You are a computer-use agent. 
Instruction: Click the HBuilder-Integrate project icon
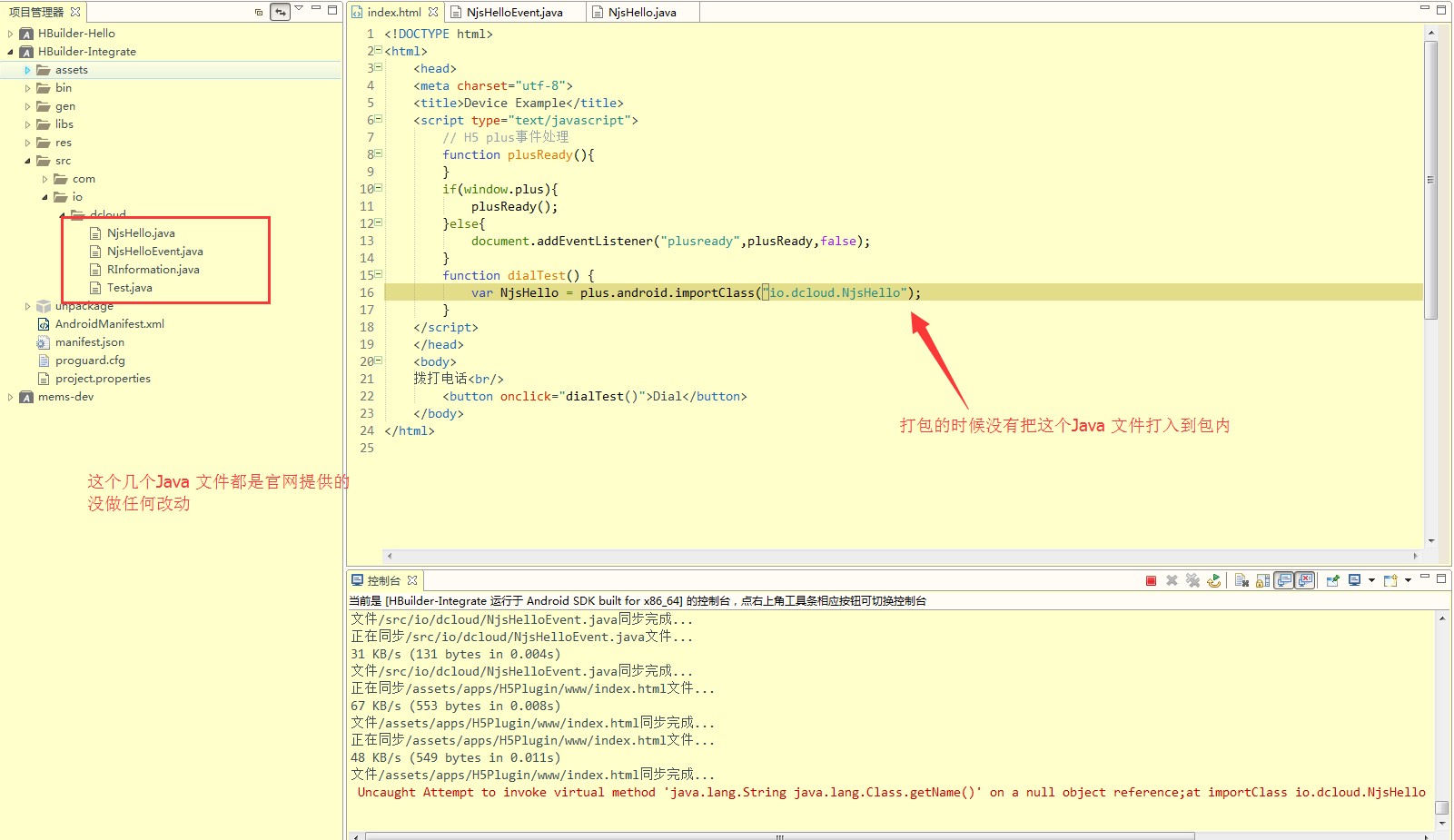26,52
